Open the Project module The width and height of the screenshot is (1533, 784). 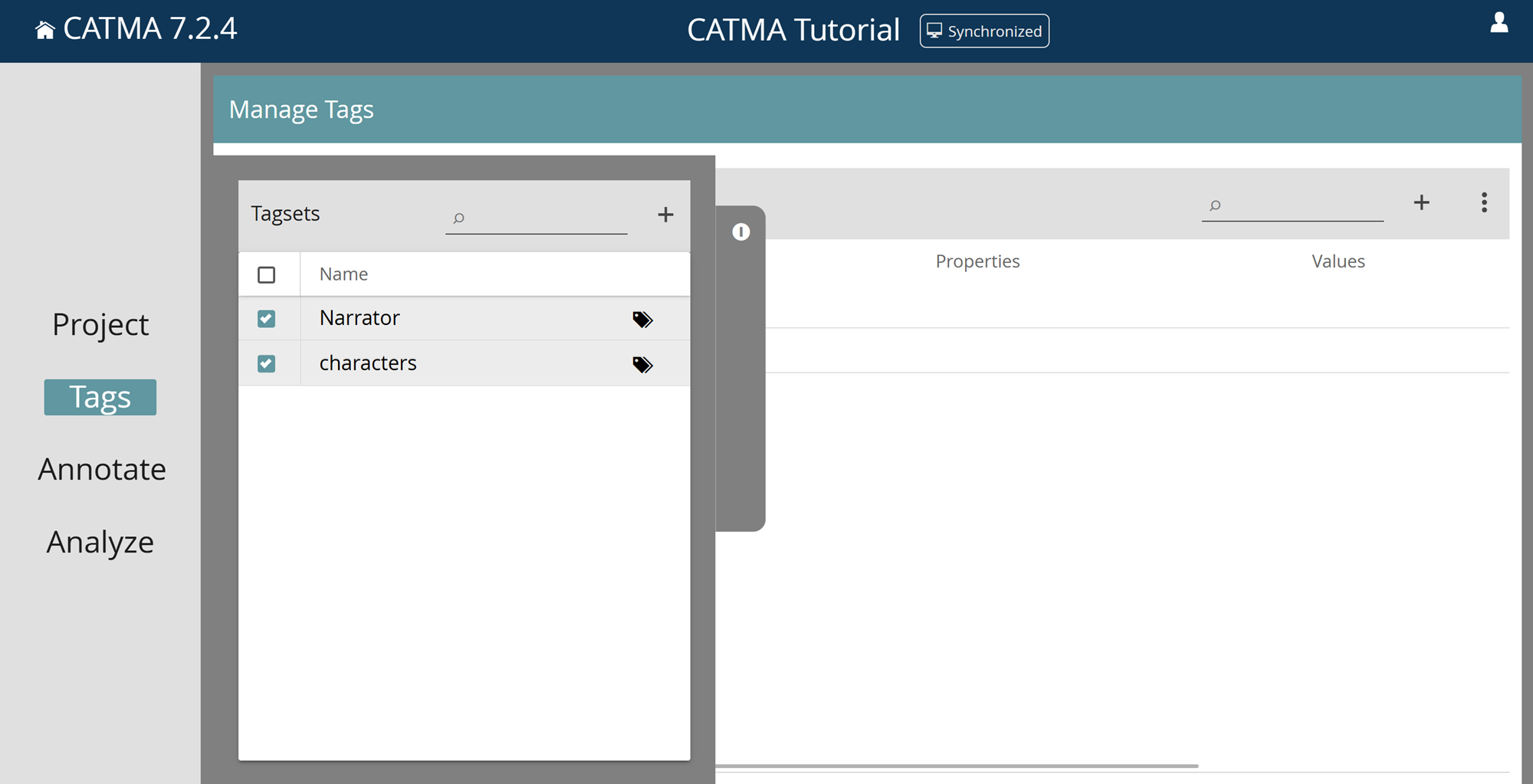tap(100, 324)
